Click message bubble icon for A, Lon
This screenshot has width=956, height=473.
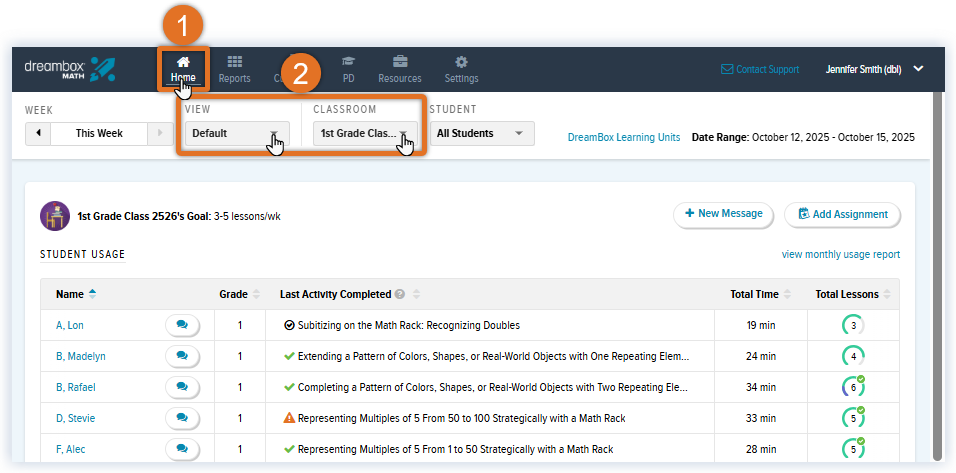[x=182, y=325]
